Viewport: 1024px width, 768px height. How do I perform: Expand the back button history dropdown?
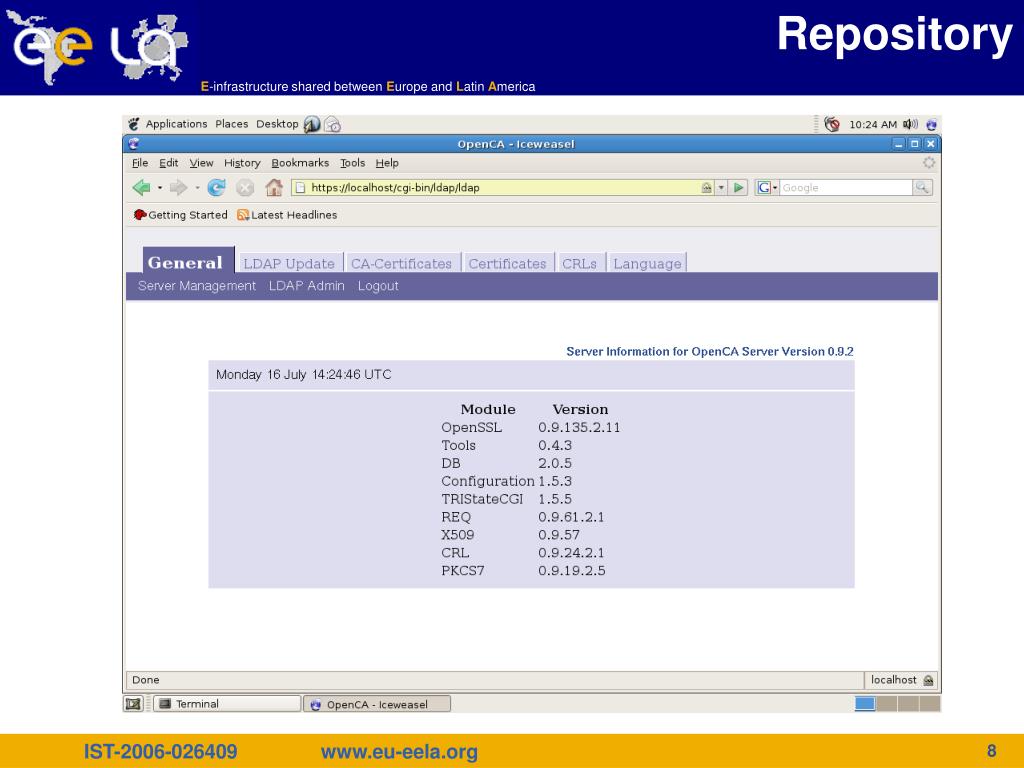point(160,188)
